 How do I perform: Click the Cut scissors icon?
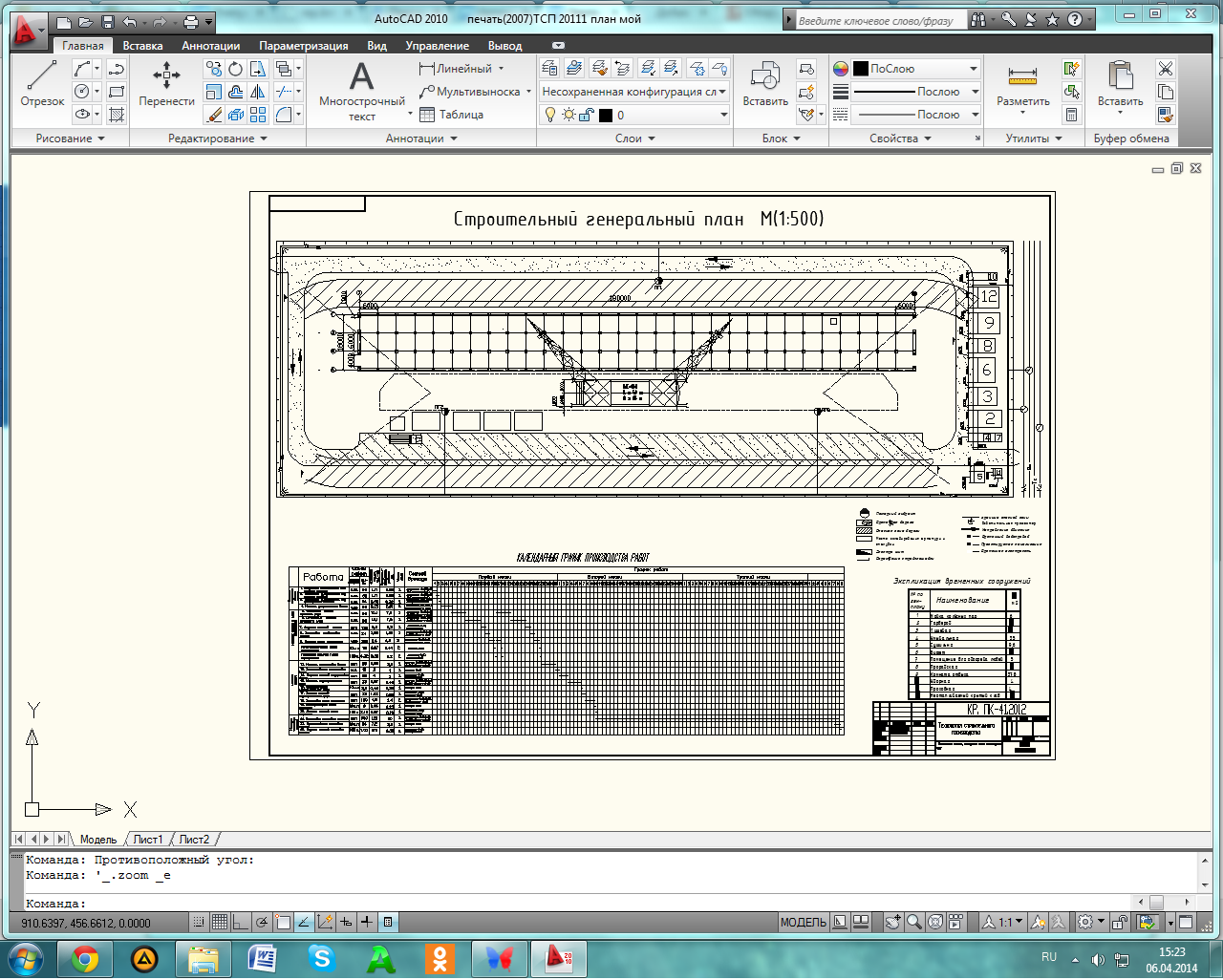1166,69
